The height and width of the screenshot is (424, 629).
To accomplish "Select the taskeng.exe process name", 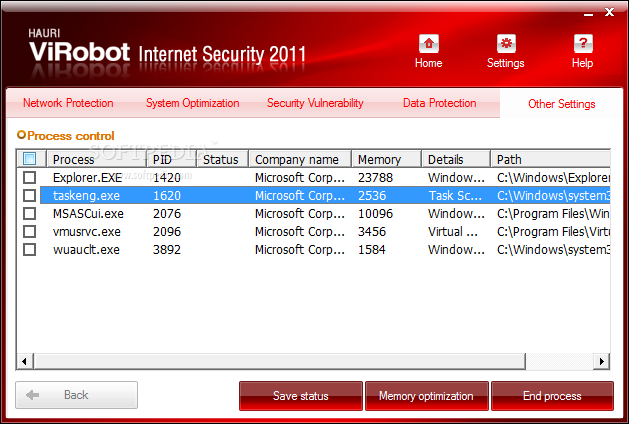I will pyautogui.click(x=86, y=195).
